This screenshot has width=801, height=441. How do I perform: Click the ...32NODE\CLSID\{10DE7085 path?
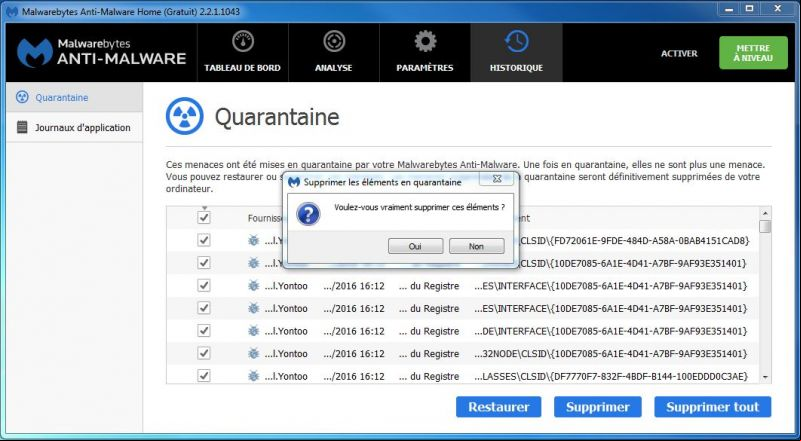pos(611,354)
